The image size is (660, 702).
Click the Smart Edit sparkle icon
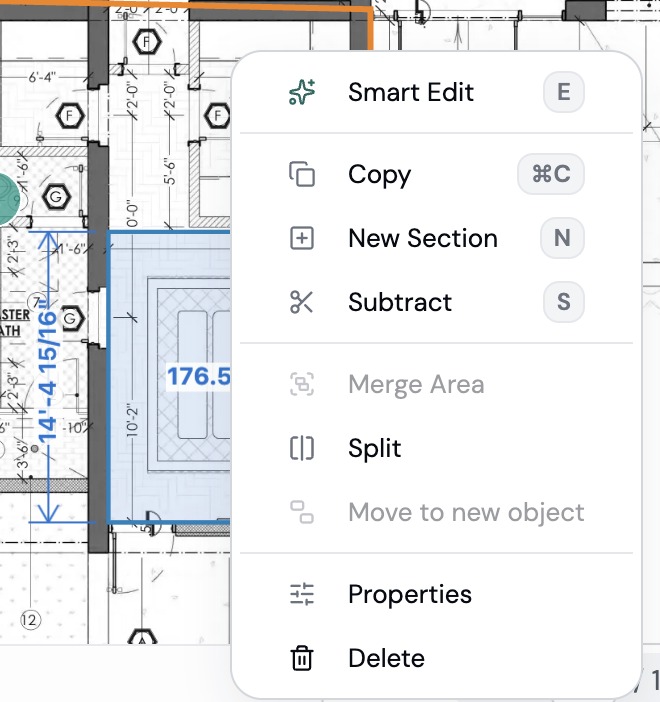point(302,92)
